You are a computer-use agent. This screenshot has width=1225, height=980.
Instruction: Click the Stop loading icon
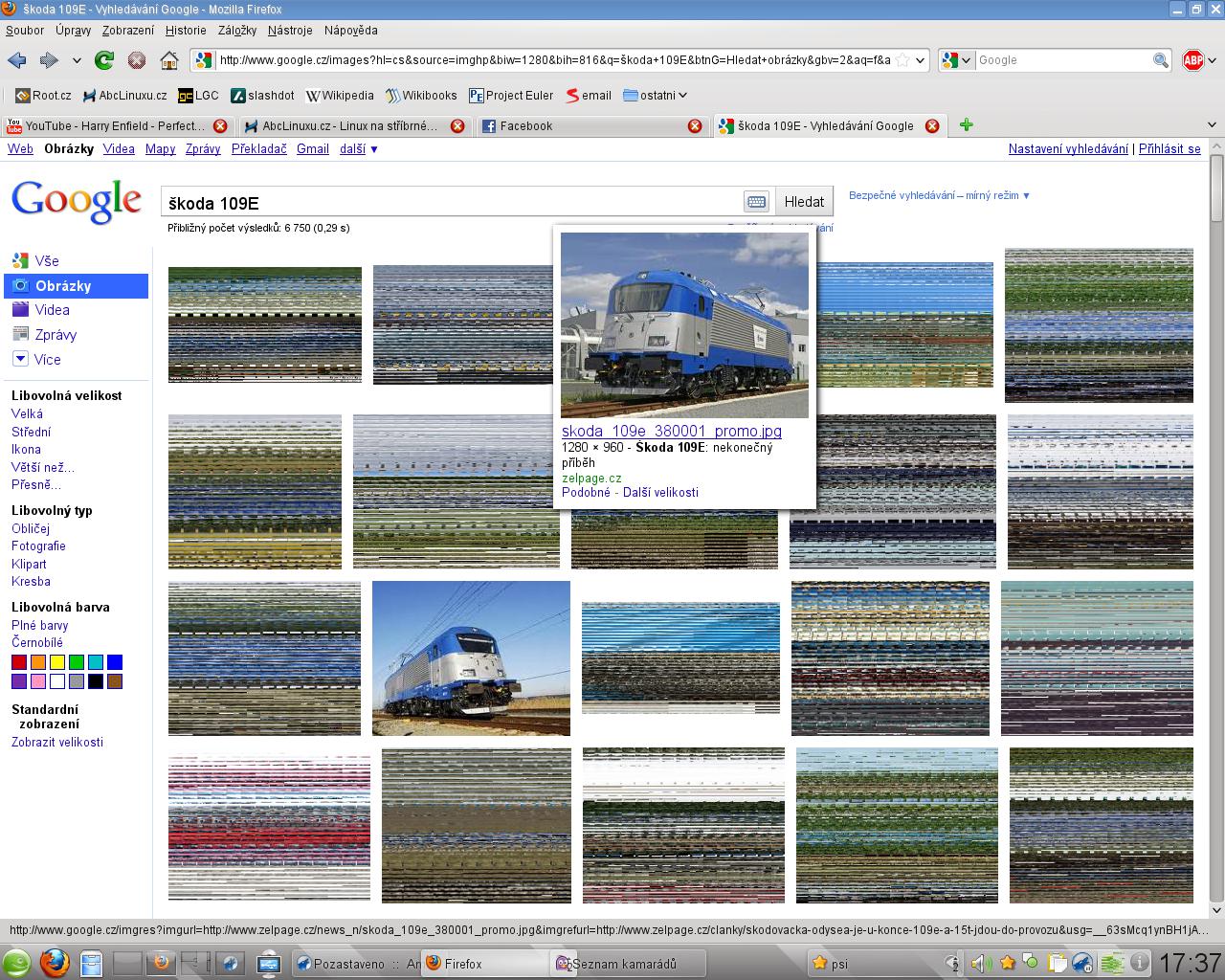click(137, 60)
